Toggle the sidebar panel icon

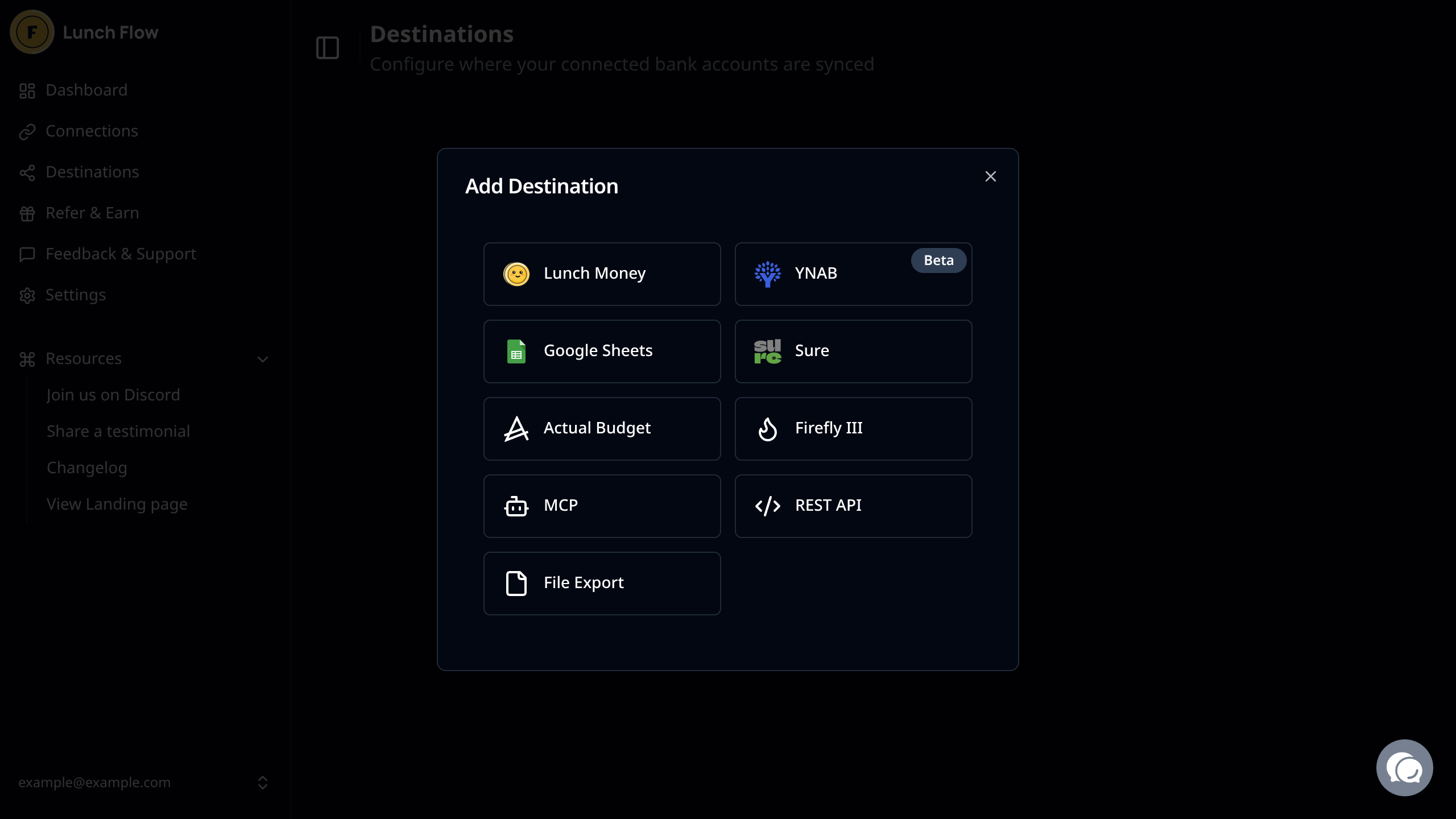click(328, 48)
